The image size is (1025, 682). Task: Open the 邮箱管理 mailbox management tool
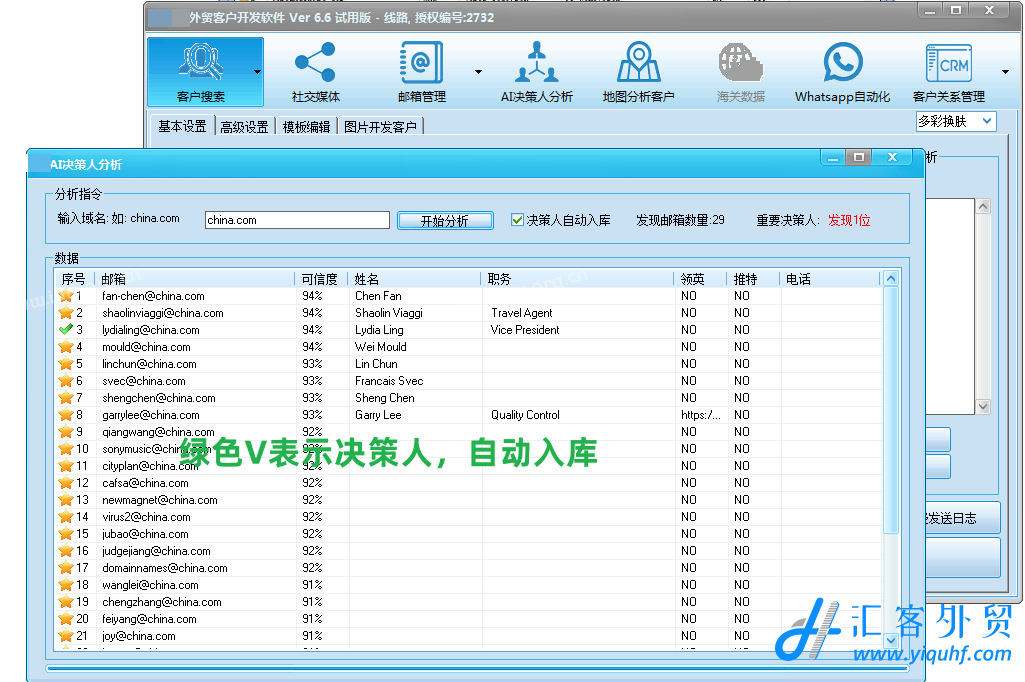pyautogui.click(x=422, y=72)
